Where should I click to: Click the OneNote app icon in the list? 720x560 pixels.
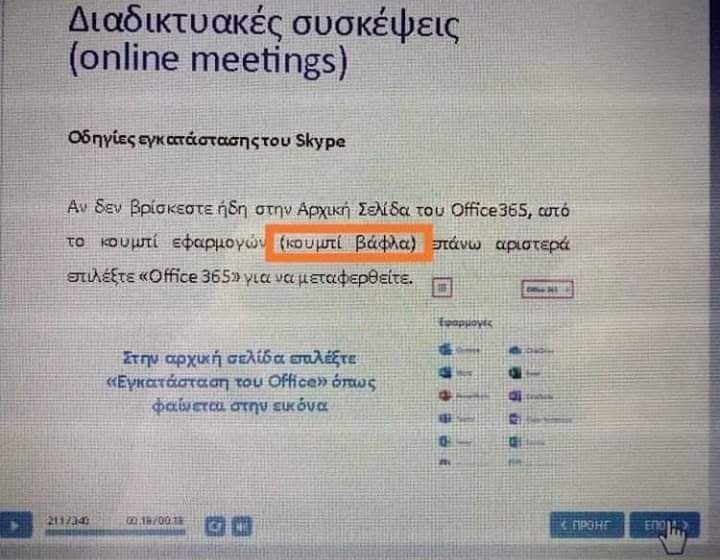[515, 396]
